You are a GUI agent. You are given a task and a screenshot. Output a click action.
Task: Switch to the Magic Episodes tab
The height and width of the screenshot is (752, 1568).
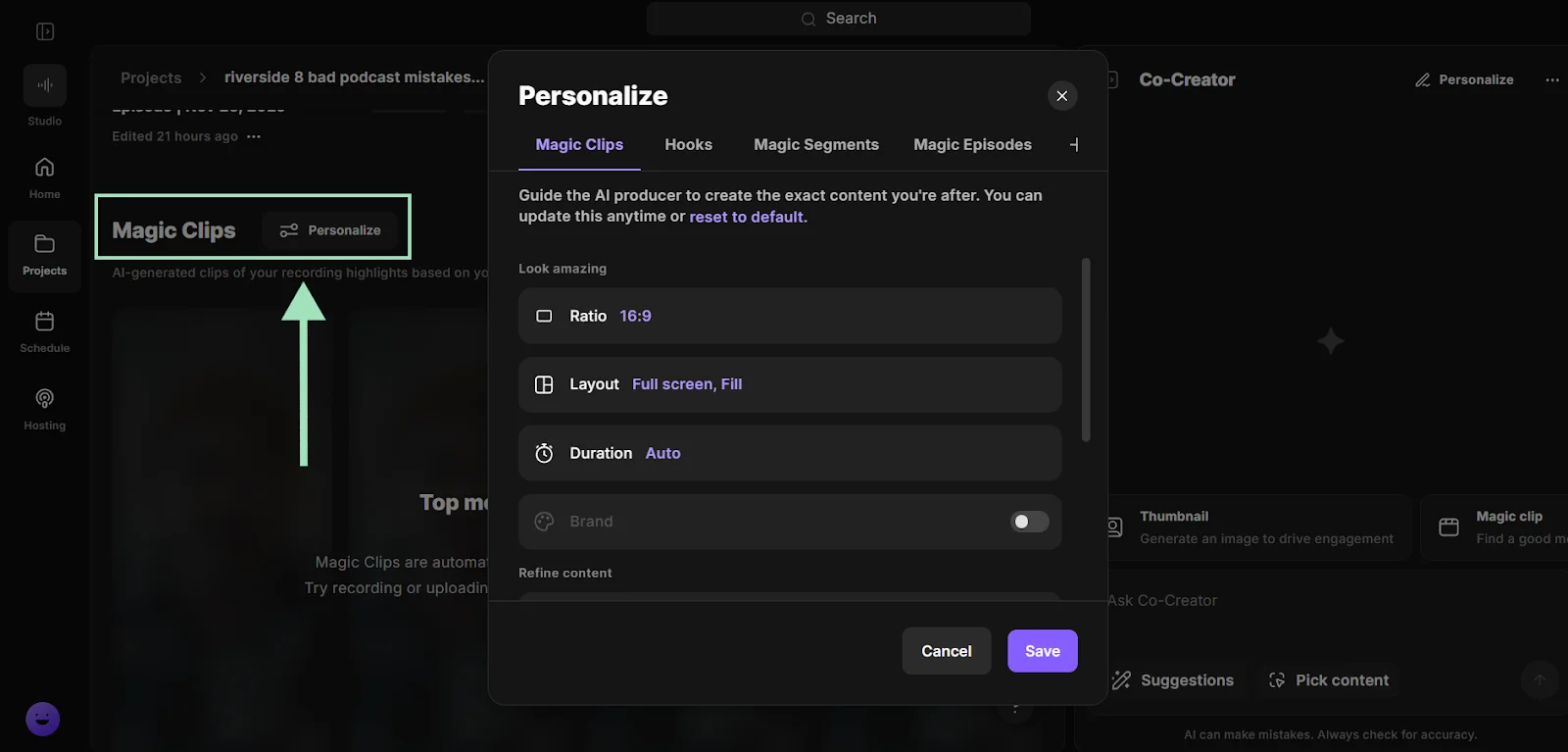973,144
